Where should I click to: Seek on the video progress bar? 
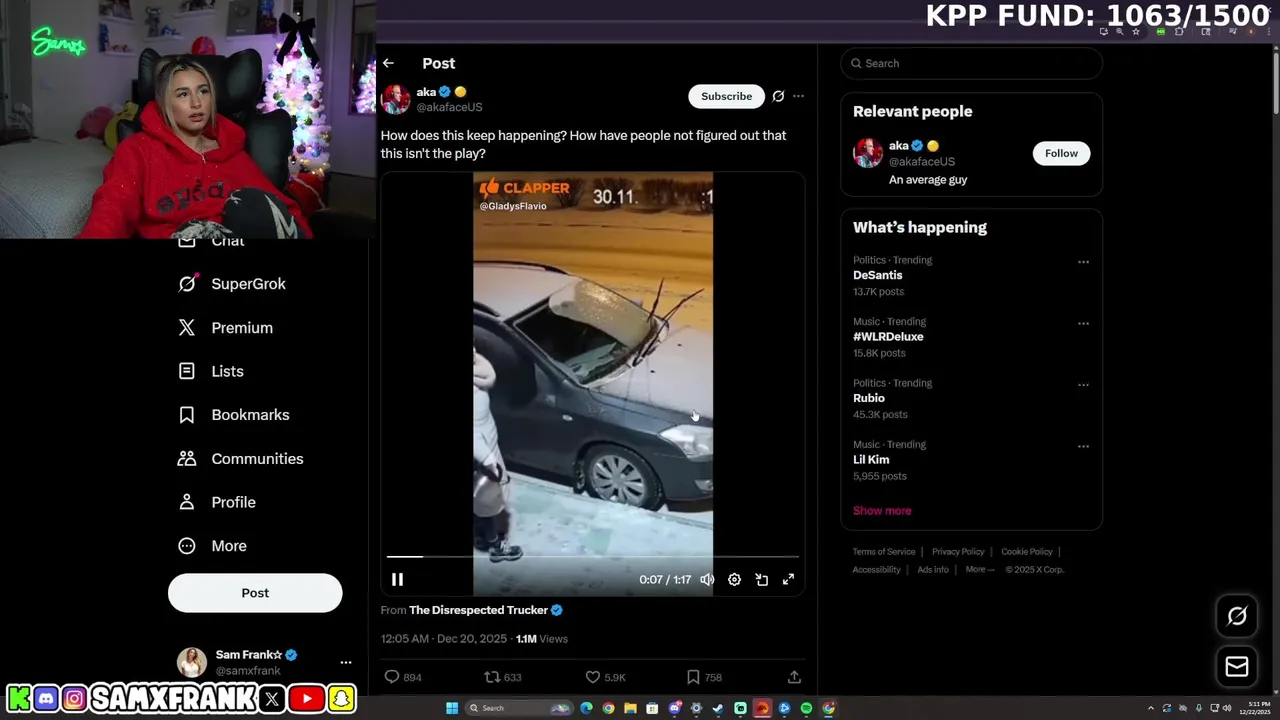pyautogui.click(x=593, y=556)
